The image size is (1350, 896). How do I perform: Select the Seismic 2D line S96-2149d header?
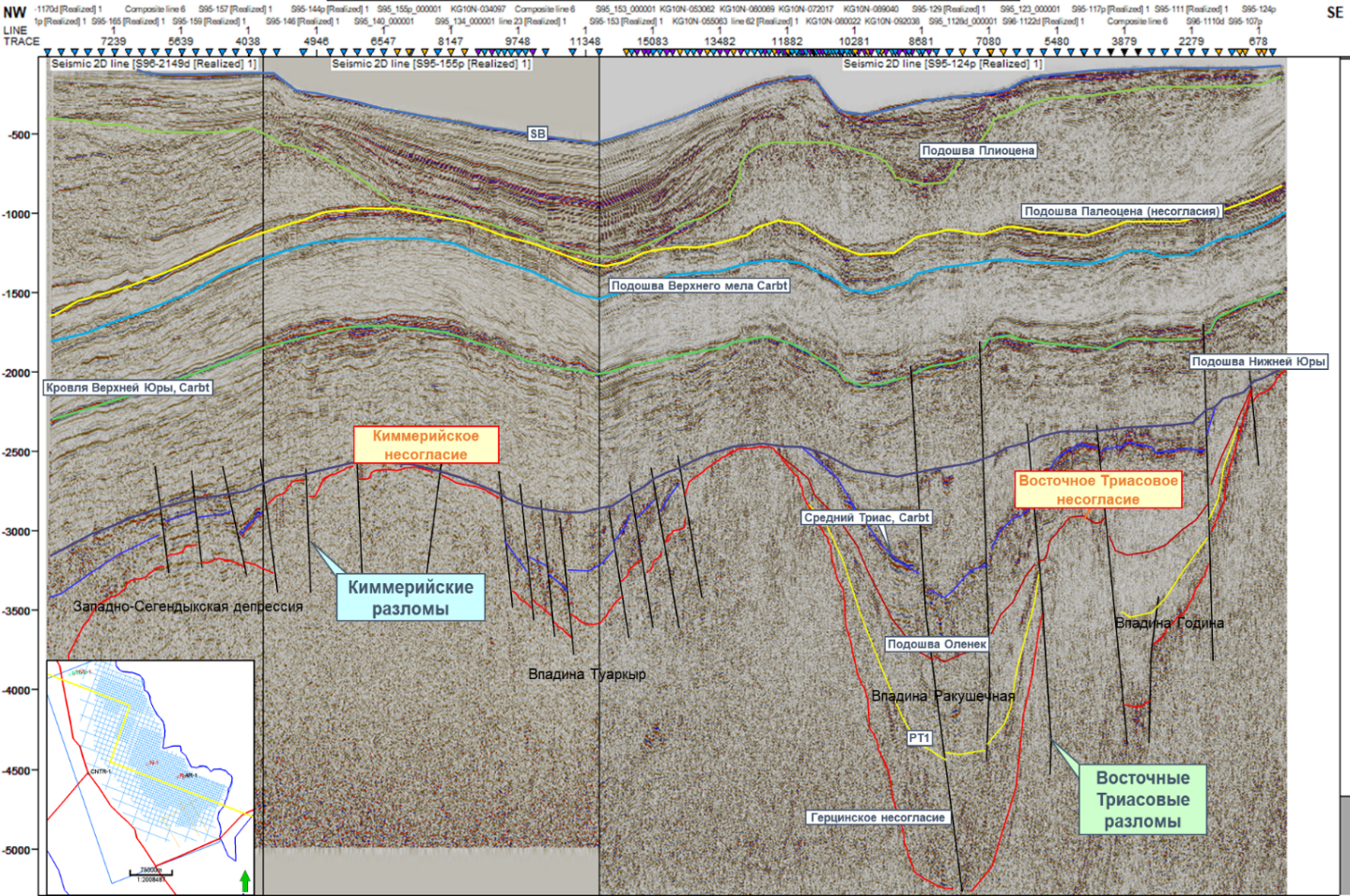[154, 64]
